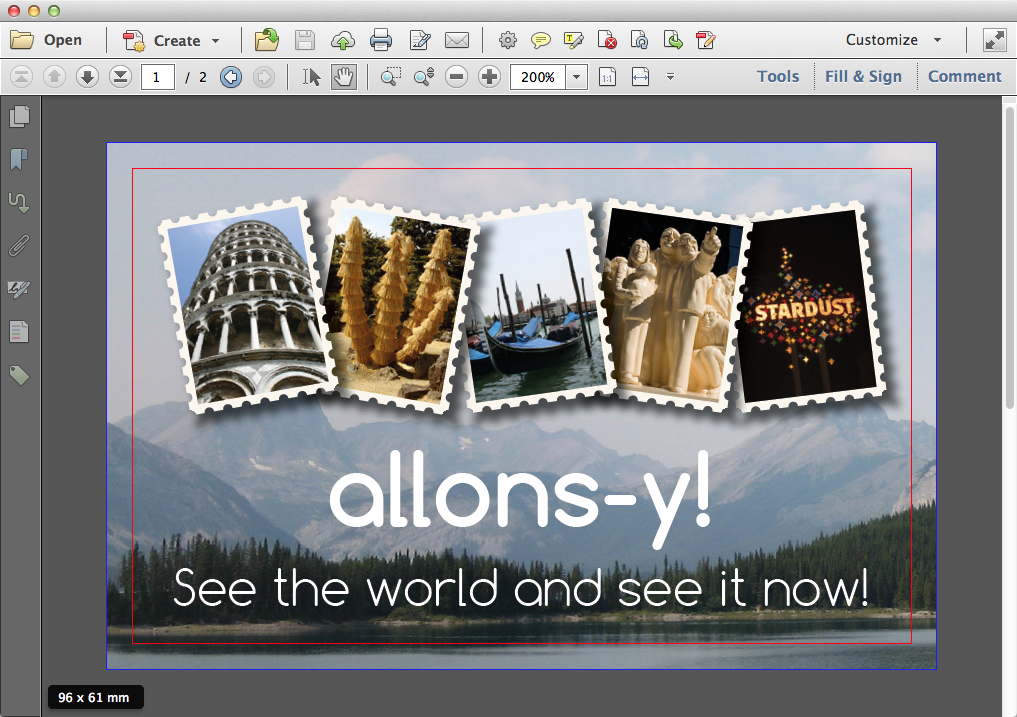This screenshot has width=1017, height=717.
Task: Click the page with red pencil icon
Action: point(706,40)
